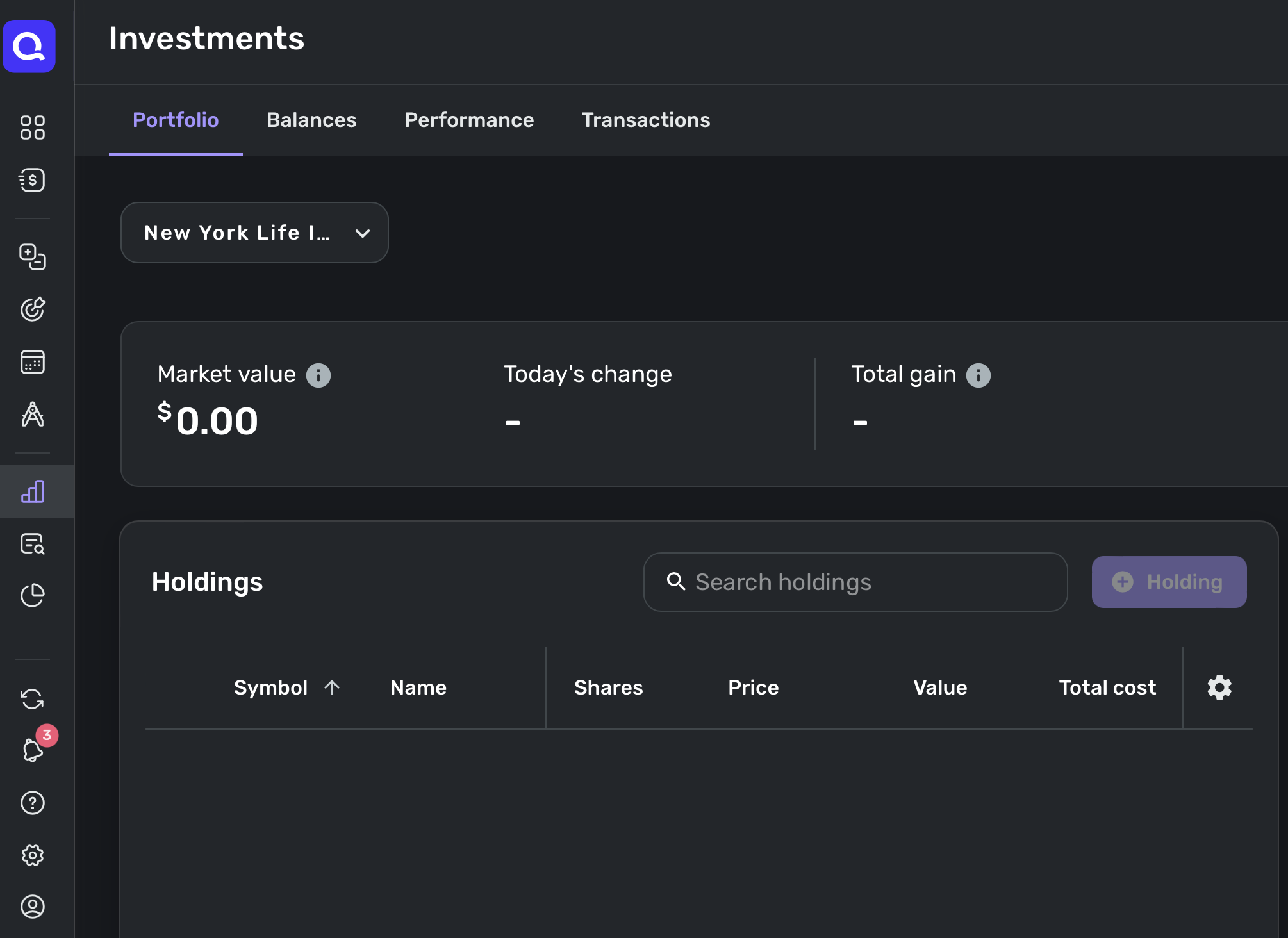Click the sync refresh icon in sidebar

(x=32, y=699)
